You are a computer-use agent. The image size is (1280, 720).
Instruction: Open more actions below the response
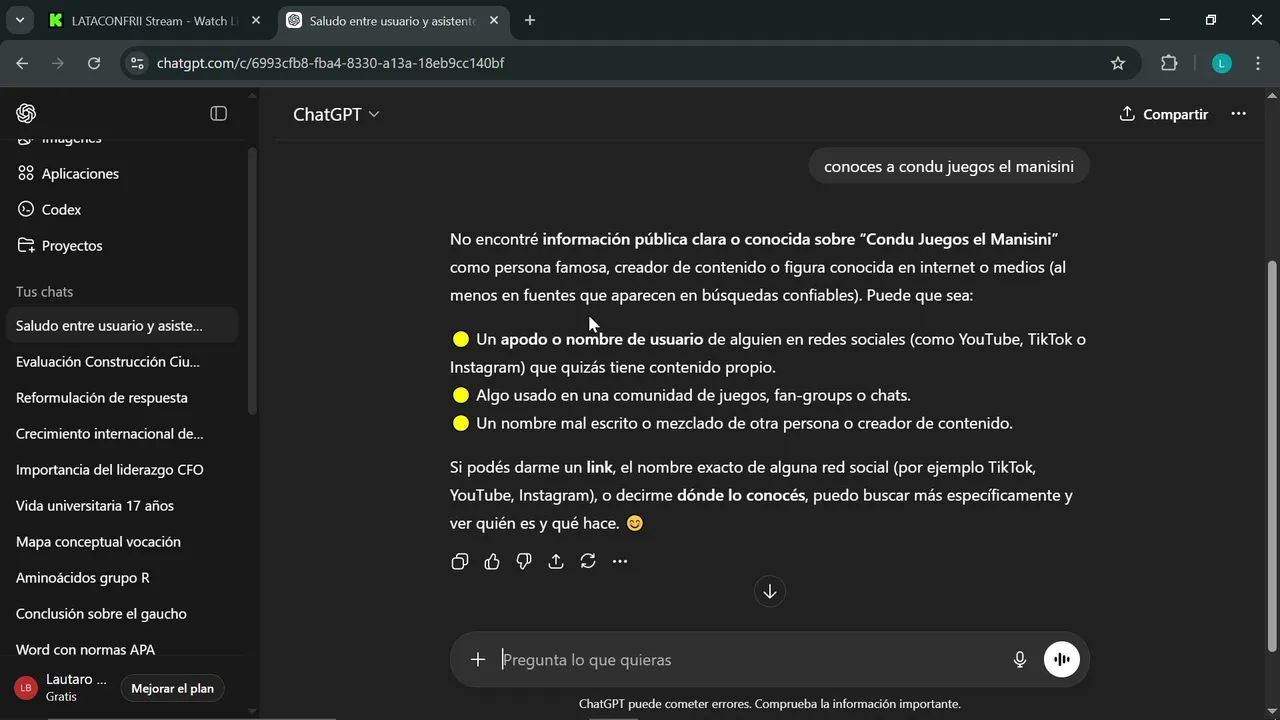click(x=620, y=561)
